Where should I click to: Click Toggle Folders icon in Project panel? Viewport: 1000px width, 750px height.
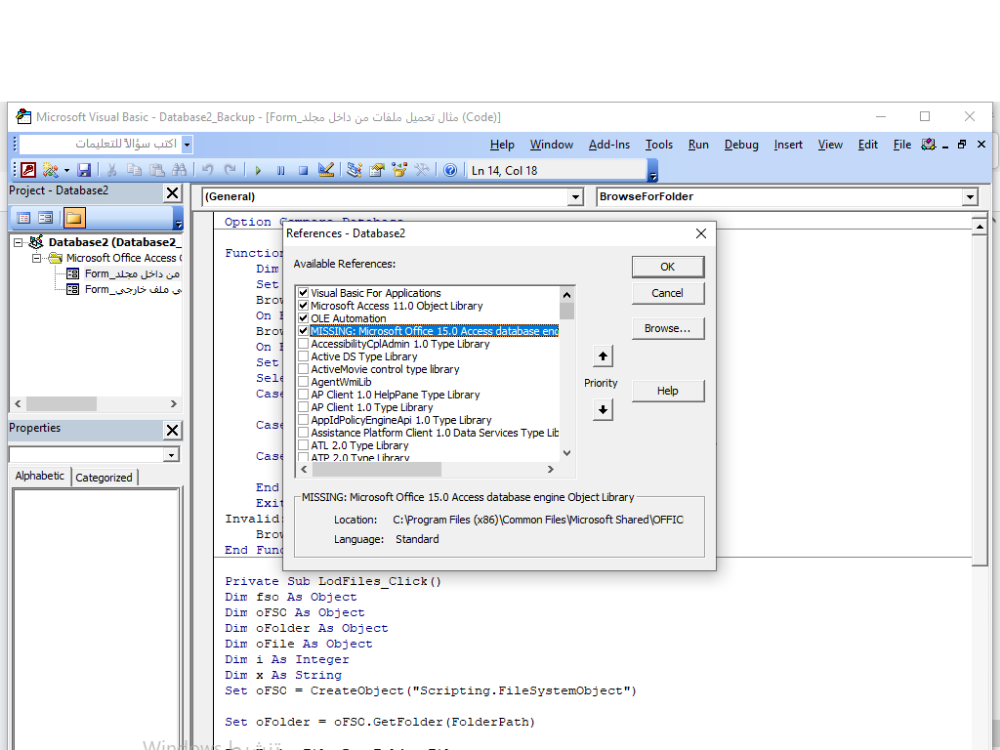tap(74, 218)
